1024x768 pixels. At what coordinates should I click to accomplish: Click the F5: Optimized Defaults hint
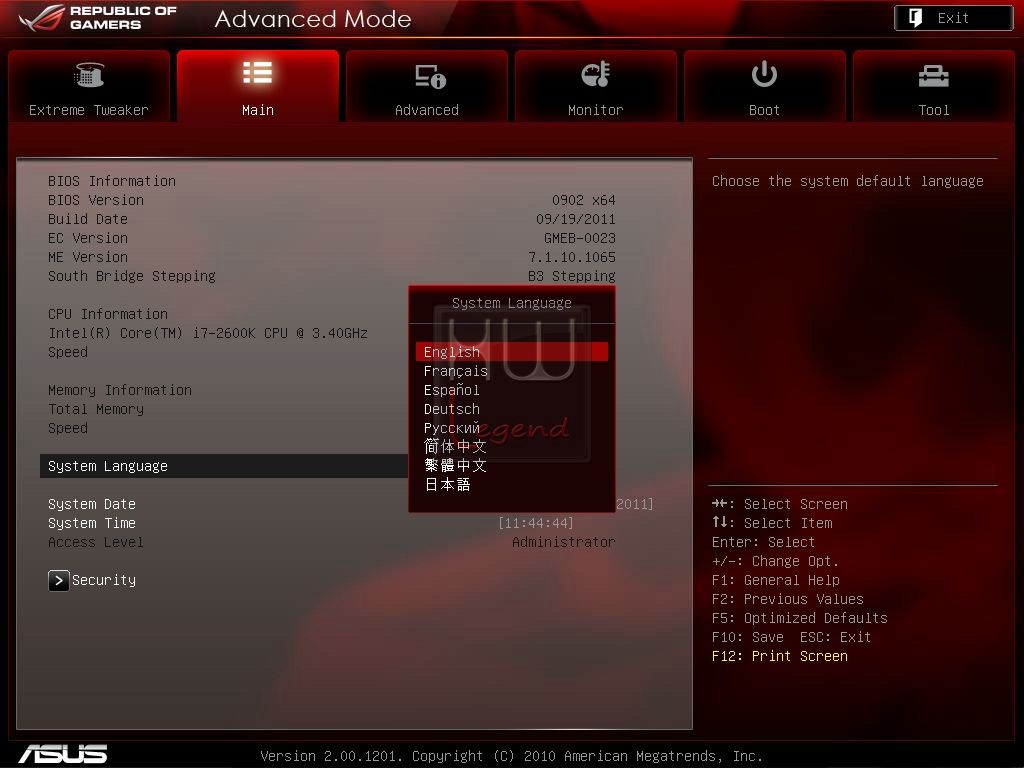tap(799, 618)
